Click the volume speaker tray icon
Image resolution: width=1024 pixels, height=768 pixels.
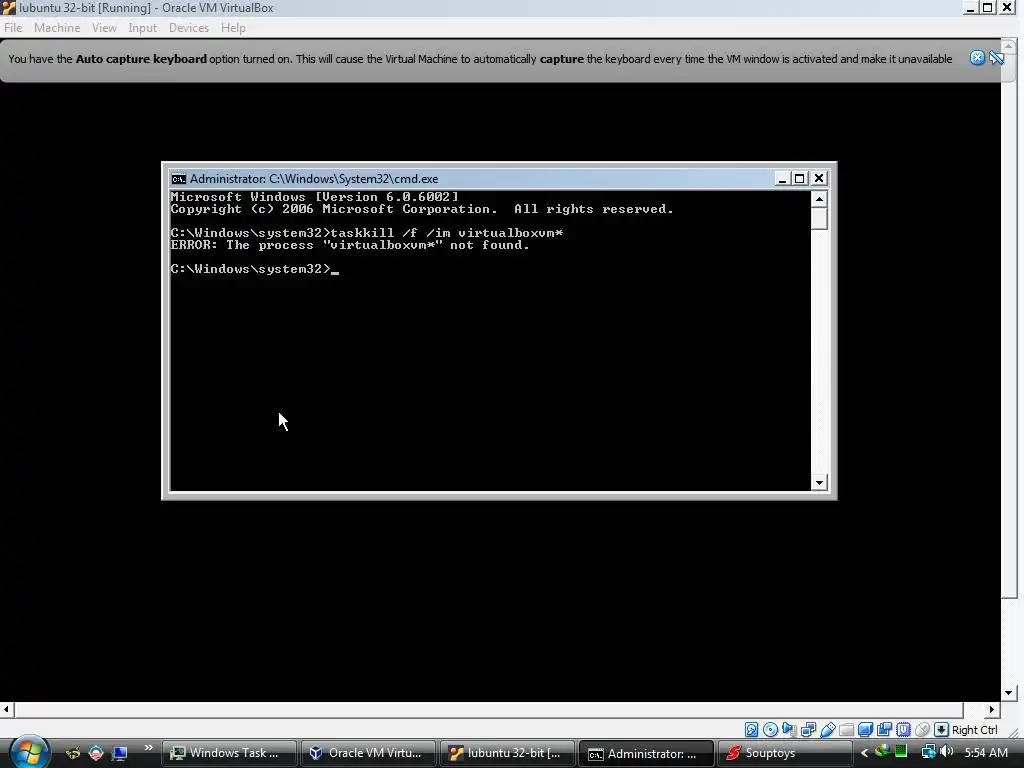tap(946, 752)
